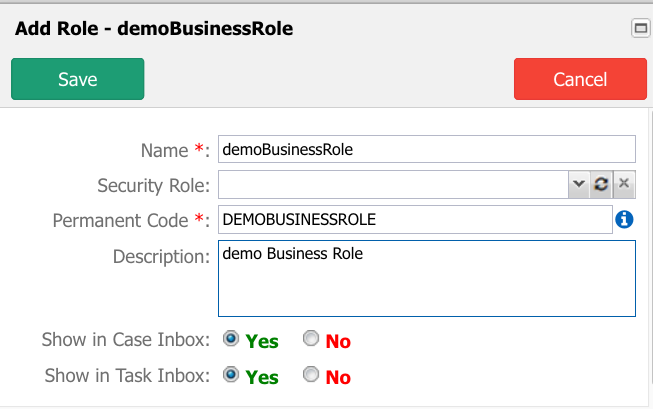Show Permanent Code info tooltip icon
653x409 pixels.
(624, 219)
